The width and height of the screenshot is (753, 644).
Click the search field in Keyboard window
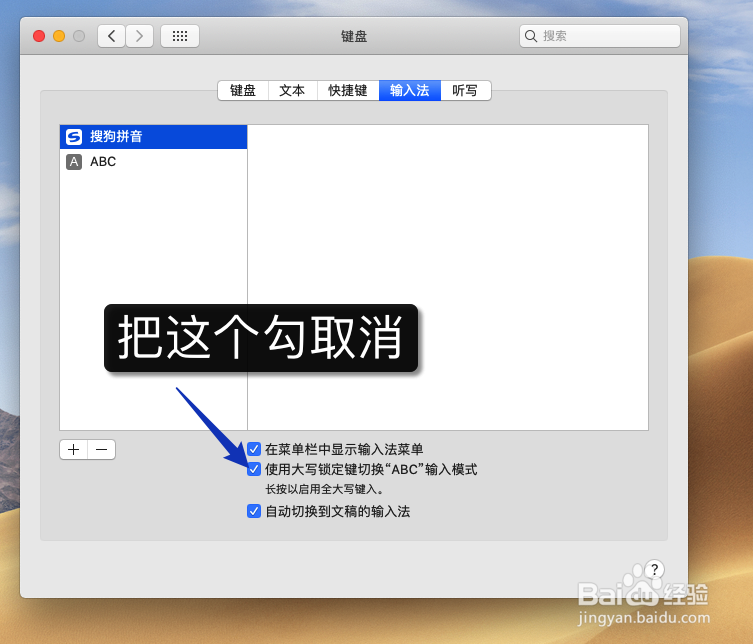(x=600, y=36)
